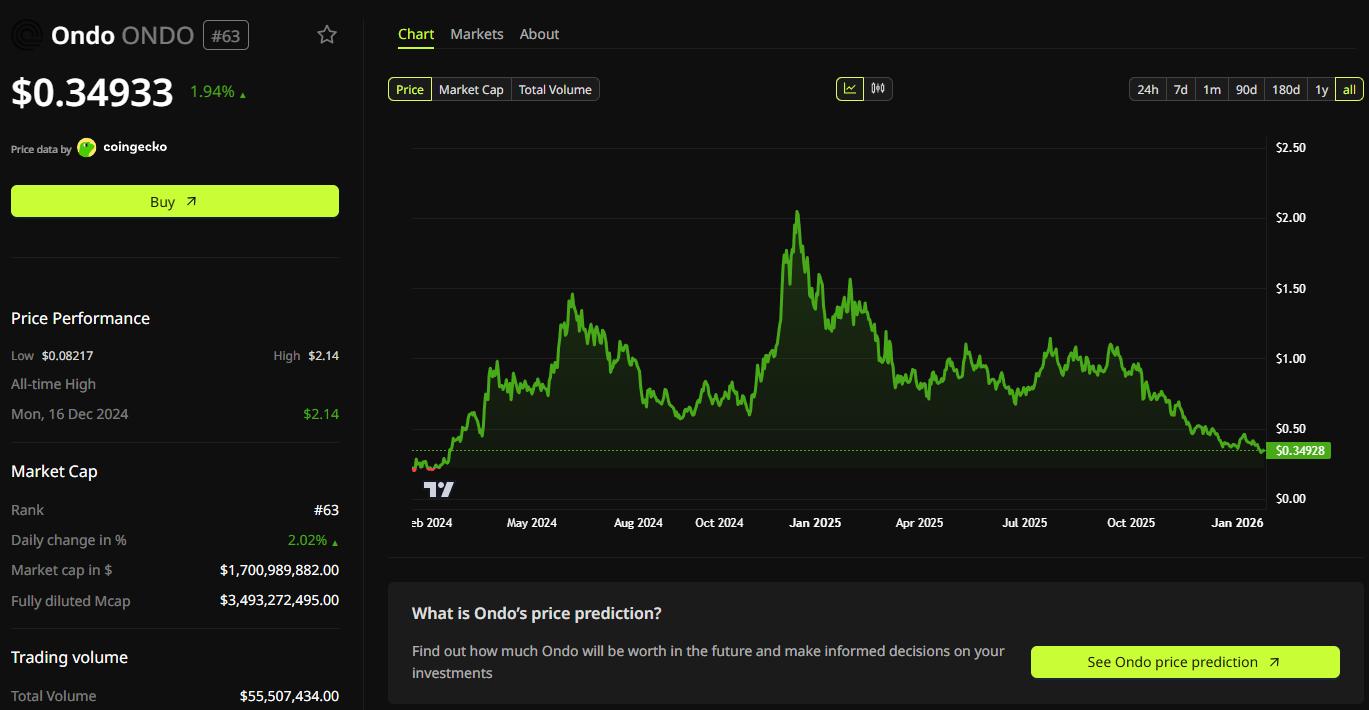The image size is (1369, 710).
Task: Click the price prediction button arrow icon
Action: [x=1274, y=662]
